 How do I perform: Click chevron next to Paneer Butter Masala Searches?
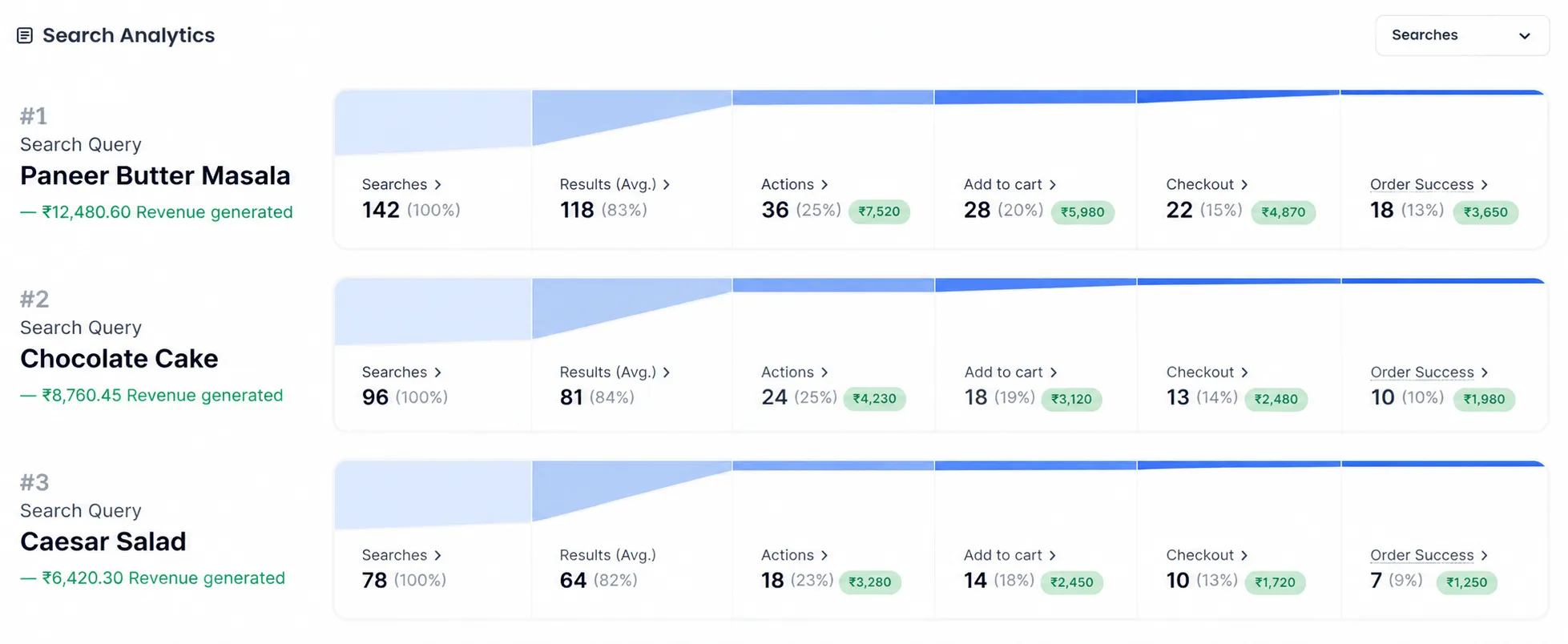pos(437,184)
